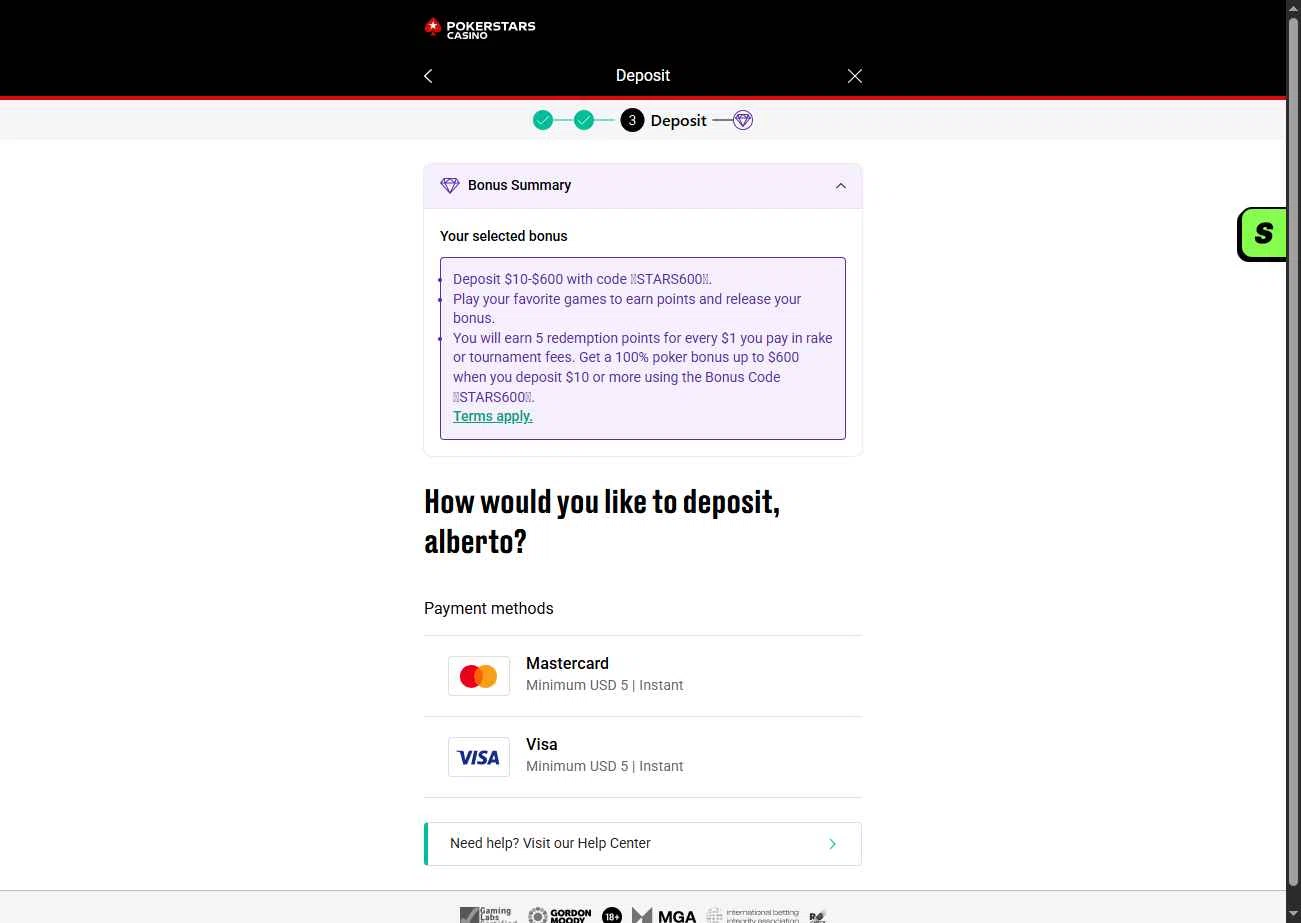Screen dimensions: 1301x923
Task: Open the green S side widget
Action: (x=1262, y=235)
